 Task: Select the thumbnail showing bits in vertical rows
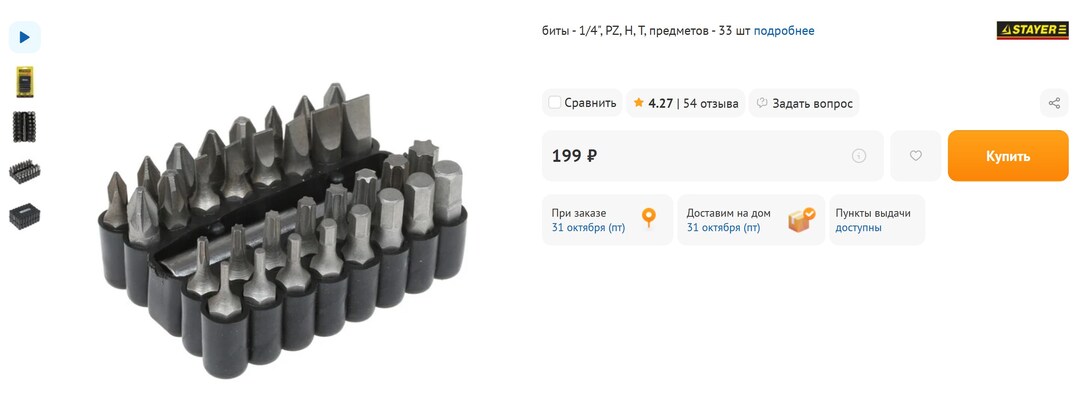tap(24, 127)
